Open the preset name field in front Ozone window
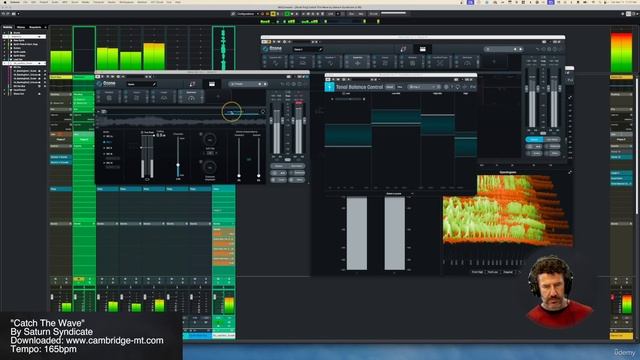Viewport: 640px width, 360px height. pyautogui.click(x=141, y=84)
